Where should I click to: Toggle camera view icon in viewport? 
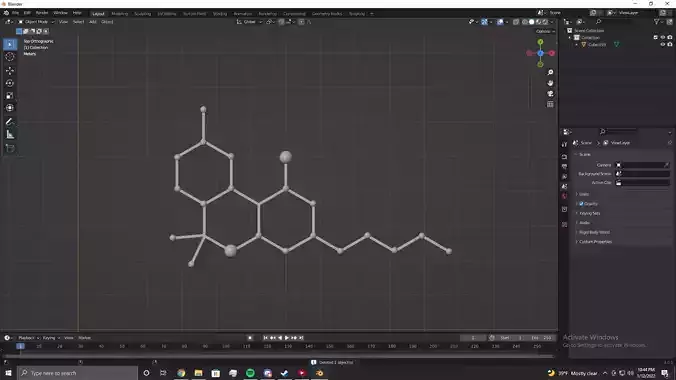(550, 94)
